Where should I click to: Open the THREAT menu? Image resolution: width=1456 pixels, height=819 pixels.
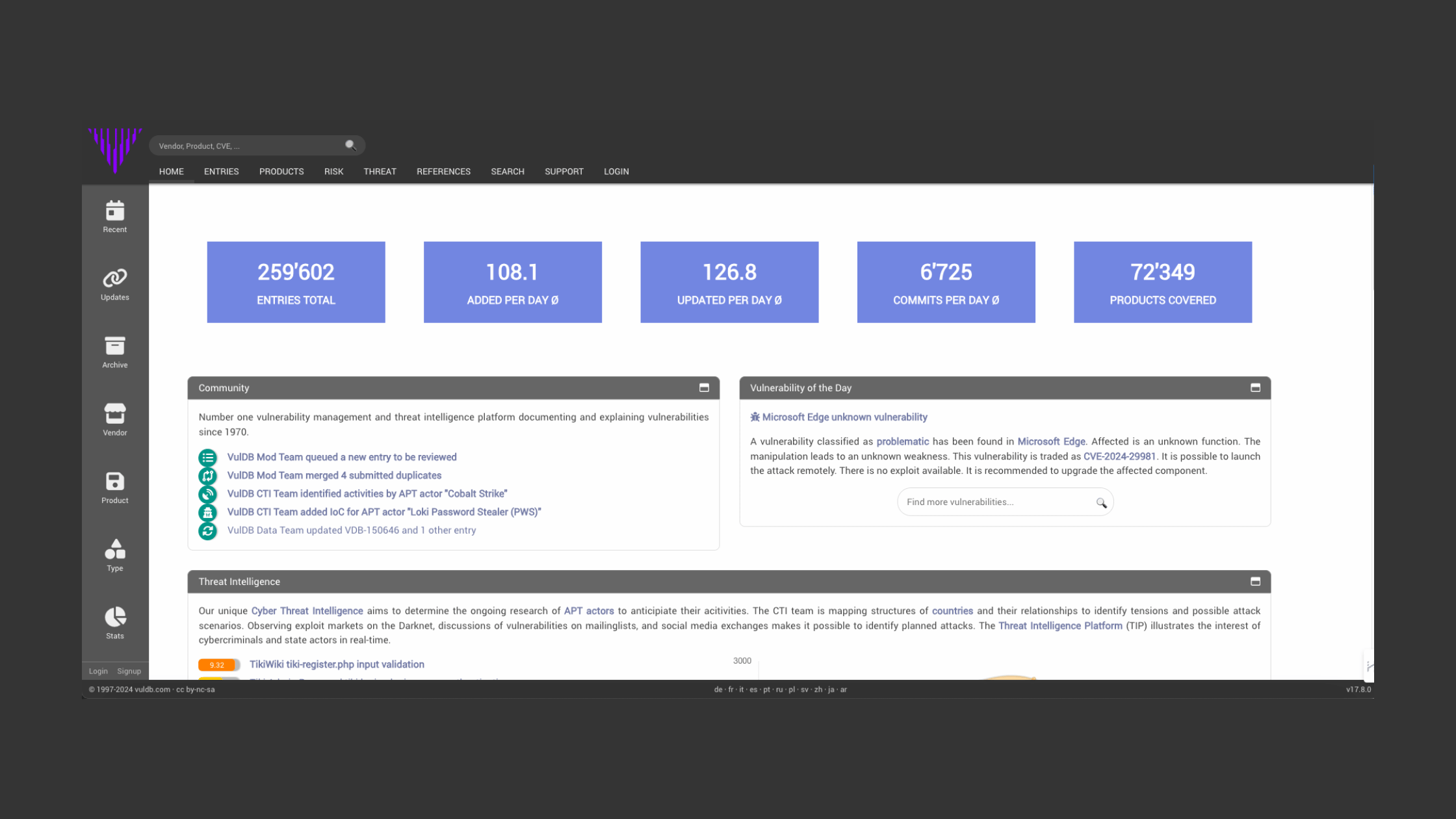[380, 172]
